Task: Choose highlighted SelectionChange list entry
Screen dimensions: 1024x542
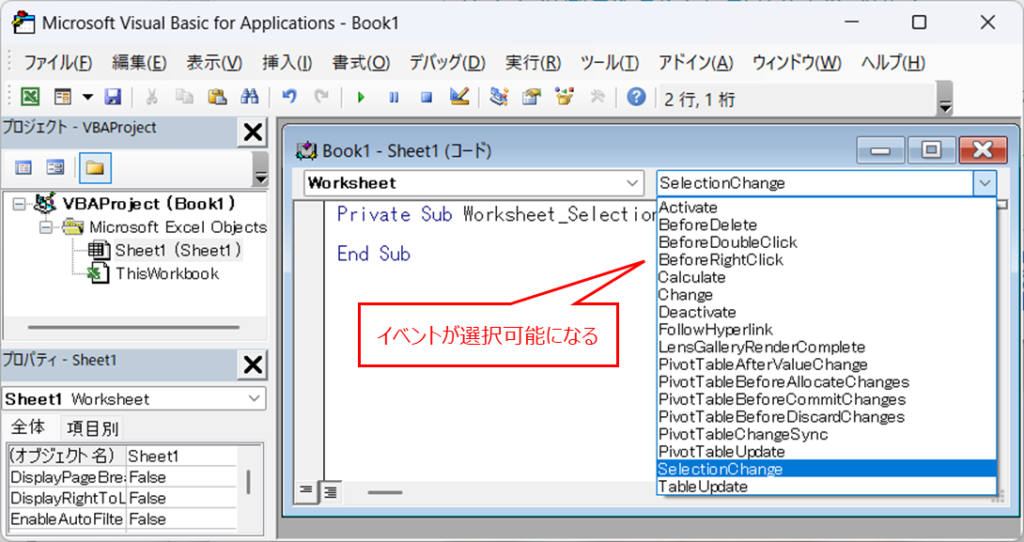Action: (827, 469)
